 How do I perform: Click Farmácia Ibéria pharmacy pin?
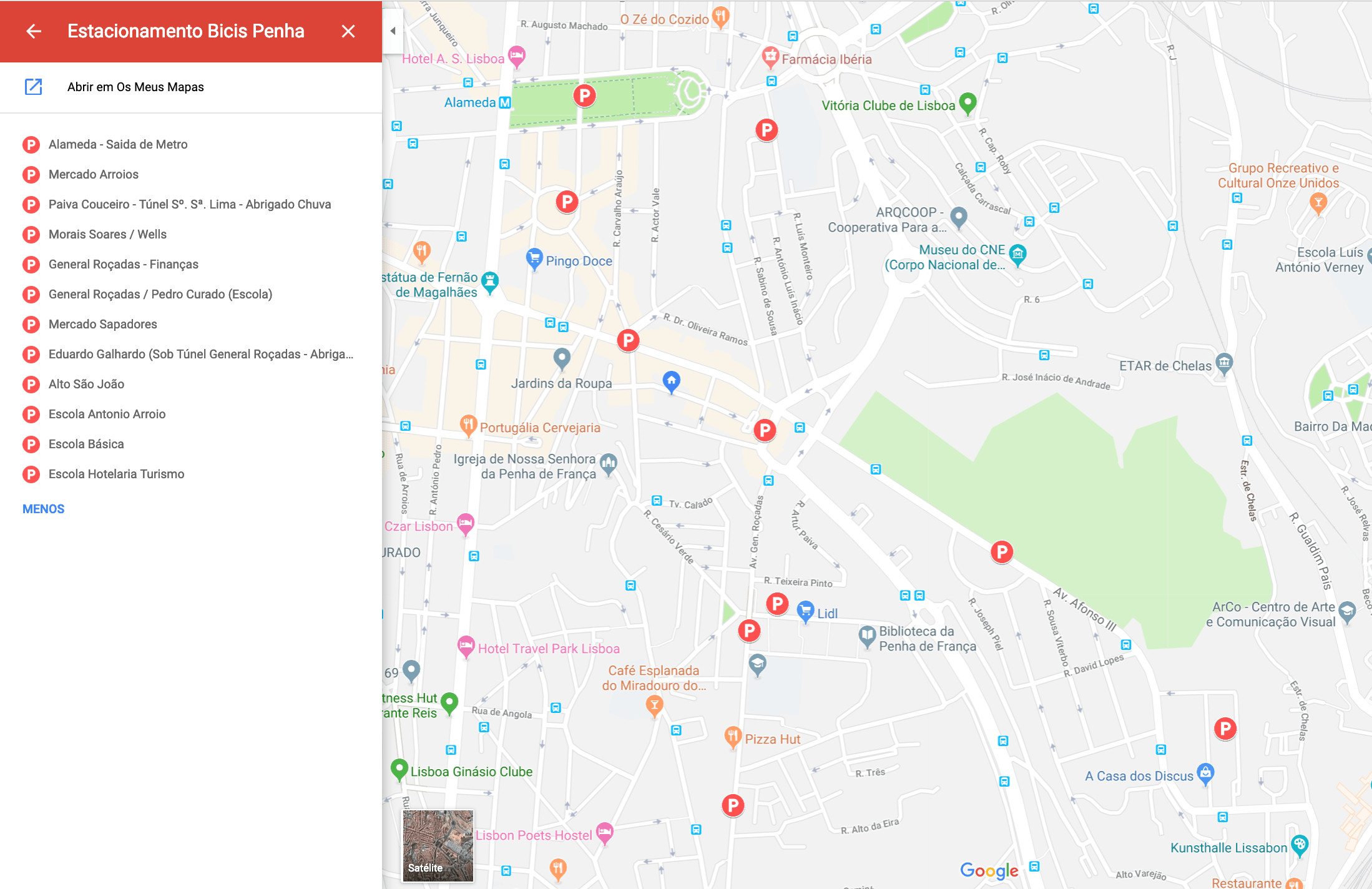771,57
